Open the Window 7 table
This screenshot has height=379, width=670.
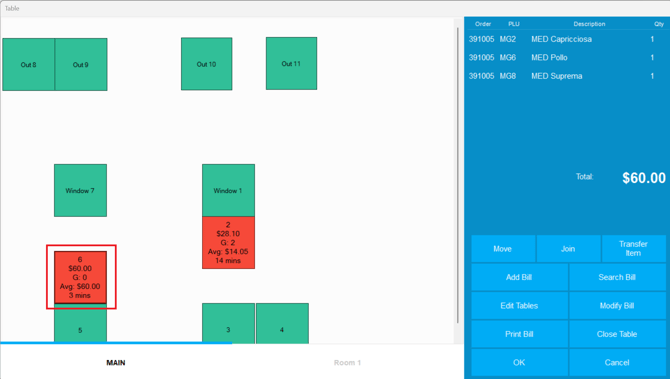pos(80,191)
